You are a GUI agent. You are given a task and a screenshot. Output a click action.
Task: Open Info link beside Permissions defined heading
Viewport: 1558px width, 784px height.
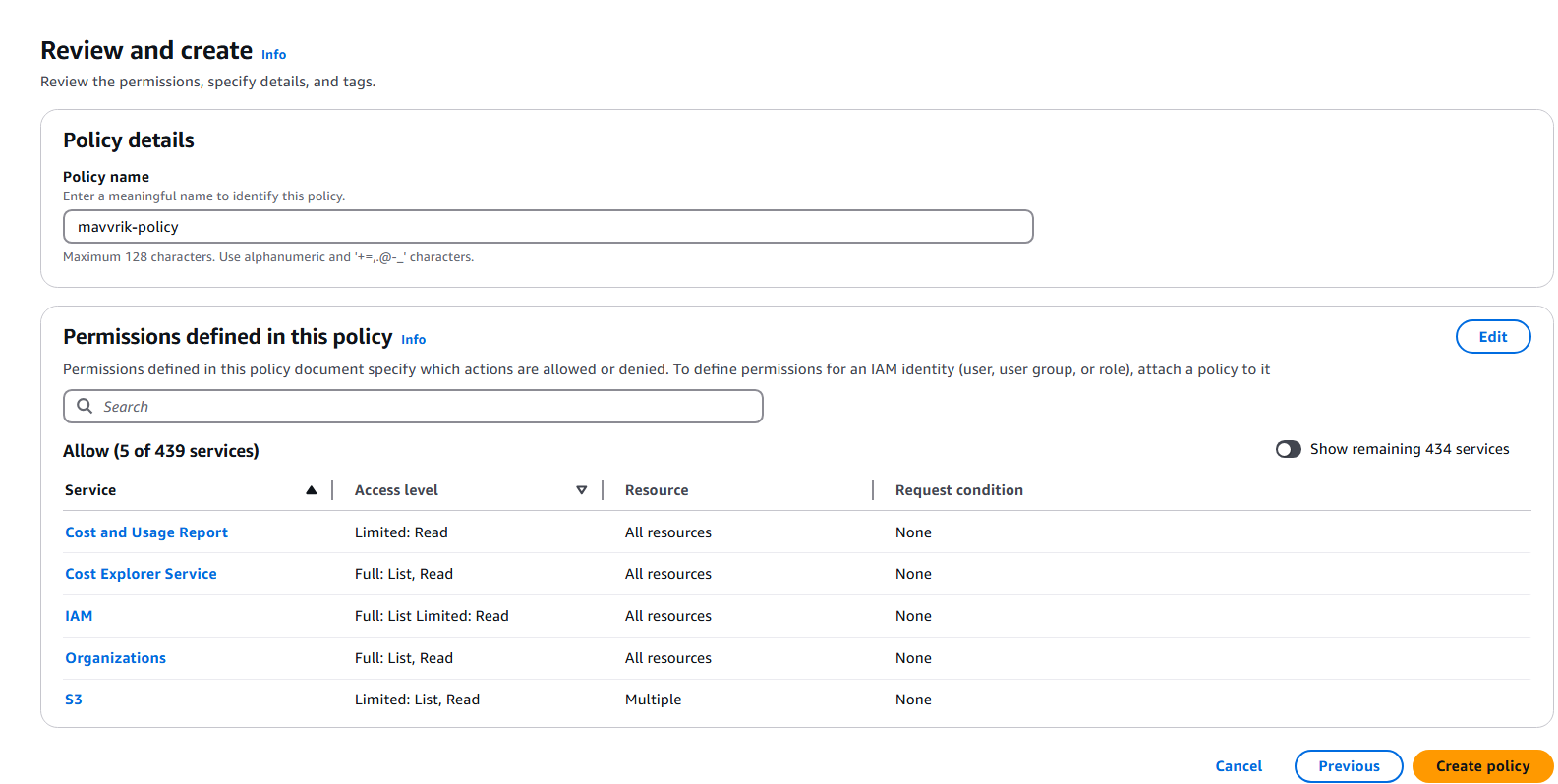(413, 340)
